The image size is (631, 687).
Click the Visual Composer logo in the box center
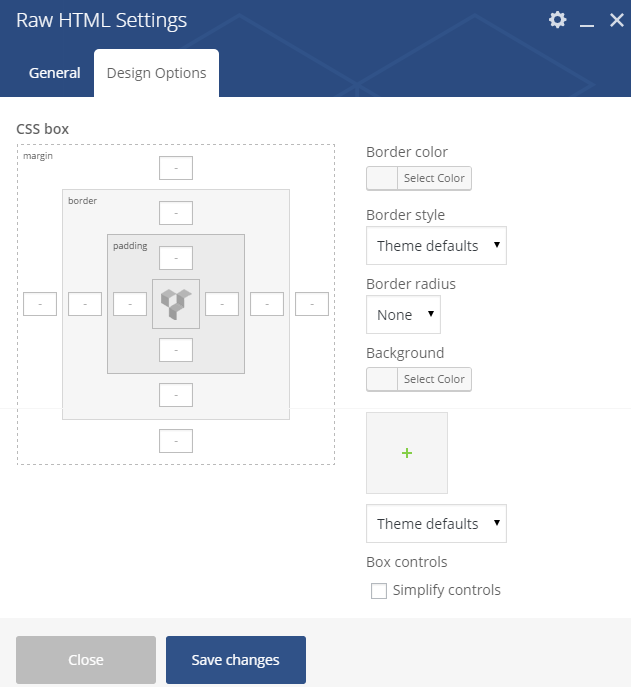pyautogui.click(x=176, y=304)
